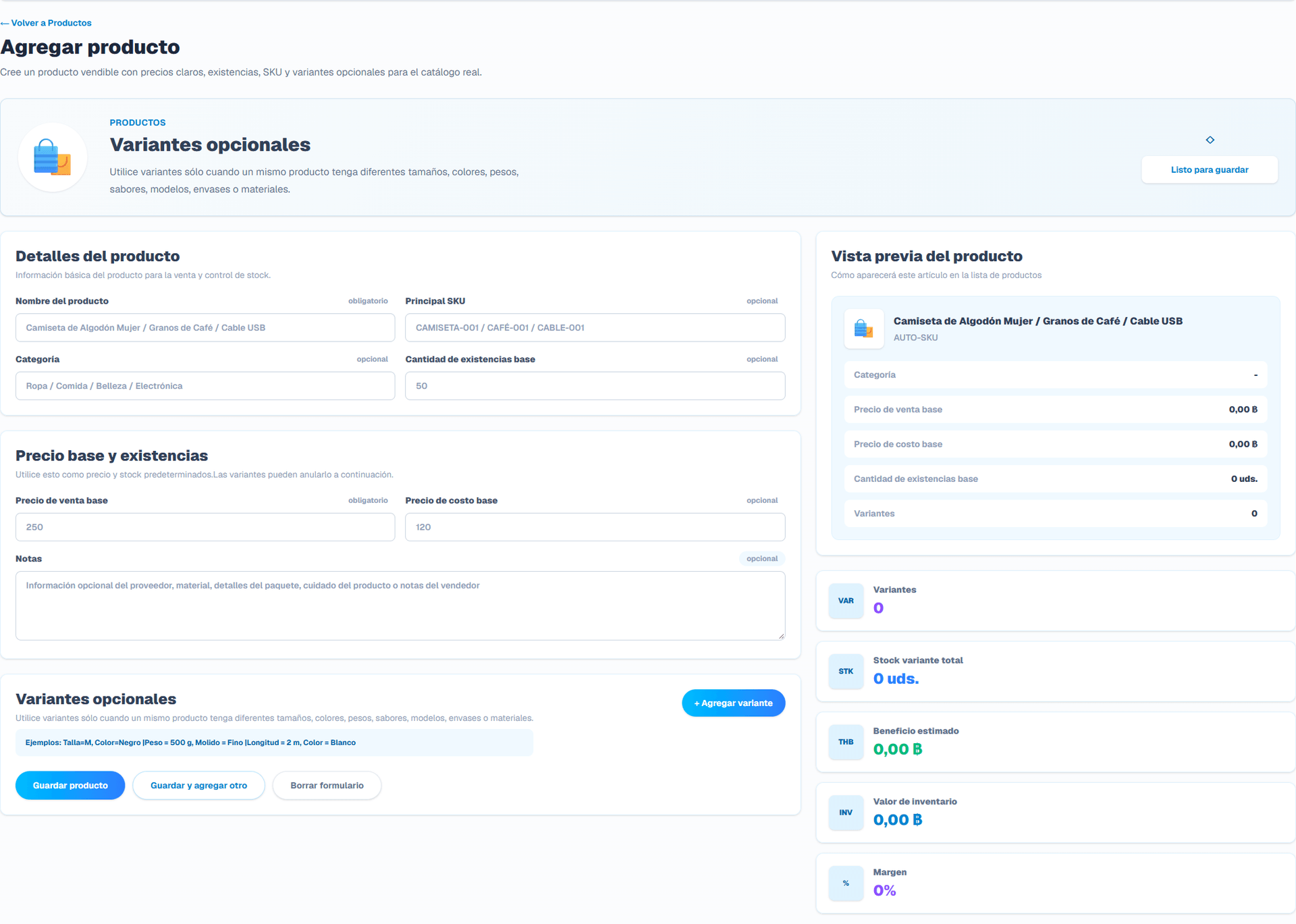The height and width of the screenshot is (924, 1296).
Task: Click the opcional tag beside Notas
Action: (762, 559)
